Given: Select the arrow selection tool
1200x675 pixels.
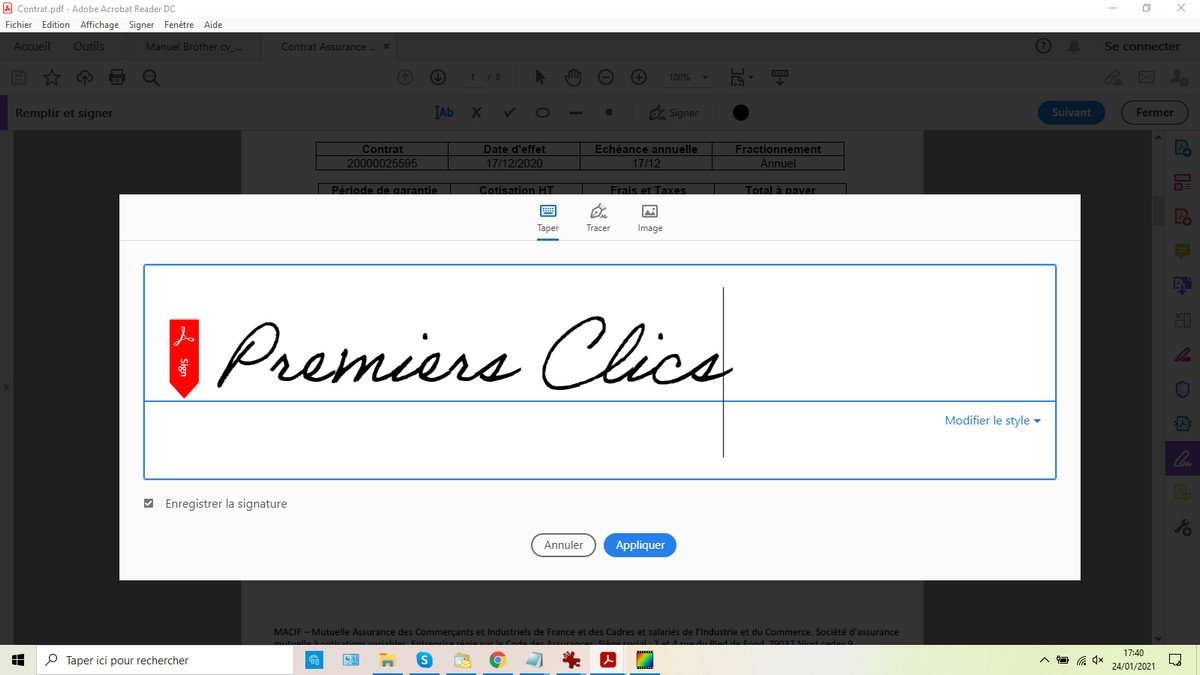Looking at the screenshot, I should 540,77.
